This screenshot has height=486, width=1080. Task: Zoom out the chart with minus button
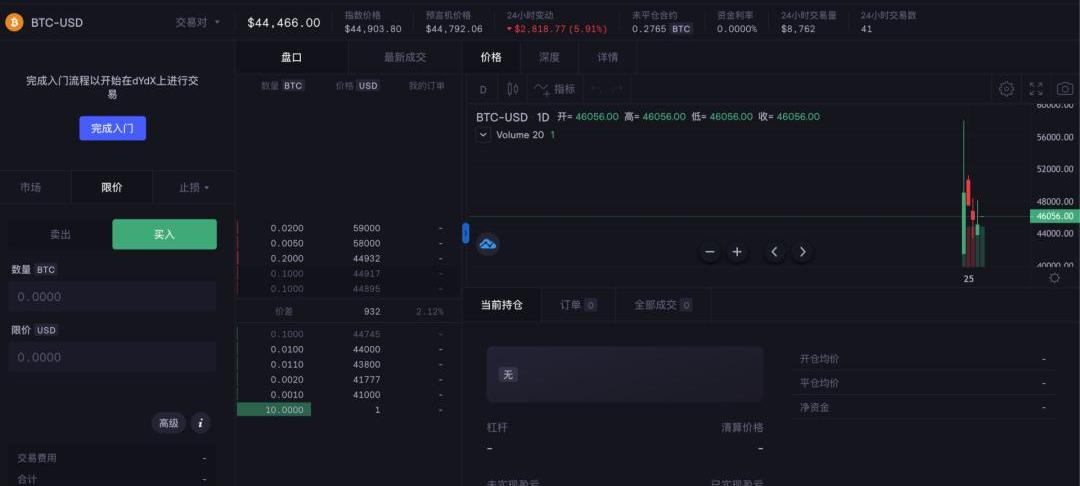click(710, 252)
